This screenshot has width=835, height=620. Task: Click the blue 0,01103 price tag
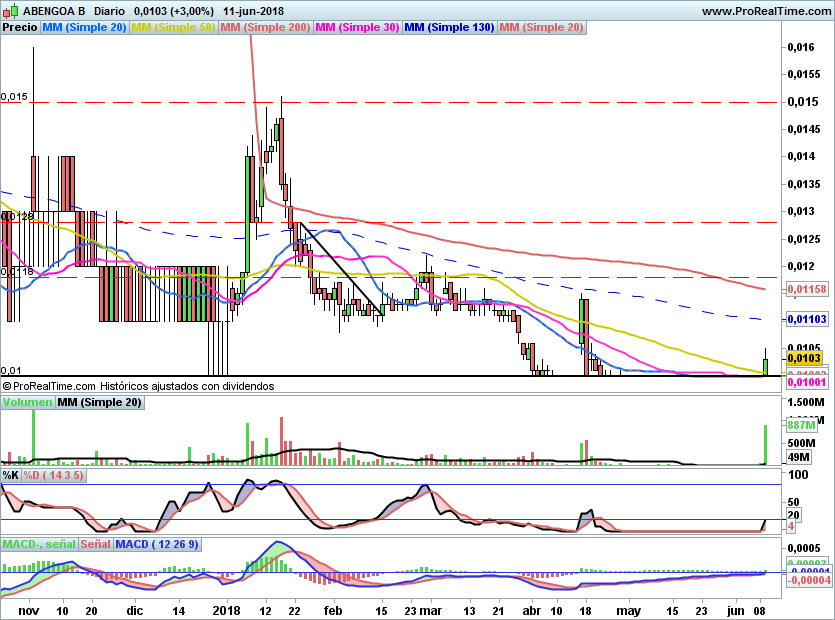point(807,319)
